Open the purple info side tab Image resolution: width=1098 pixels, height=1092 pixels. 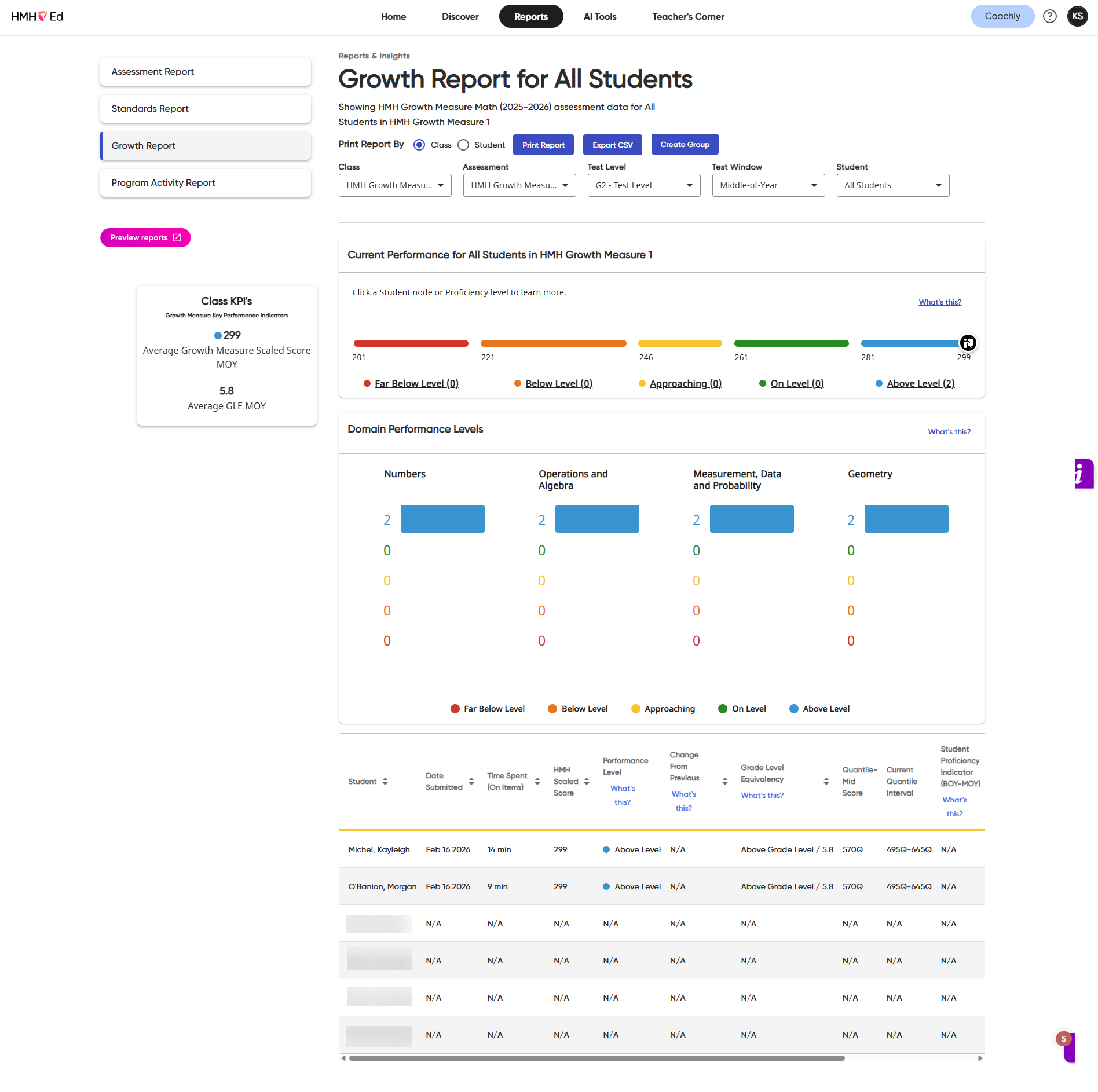pos(1084,474)
